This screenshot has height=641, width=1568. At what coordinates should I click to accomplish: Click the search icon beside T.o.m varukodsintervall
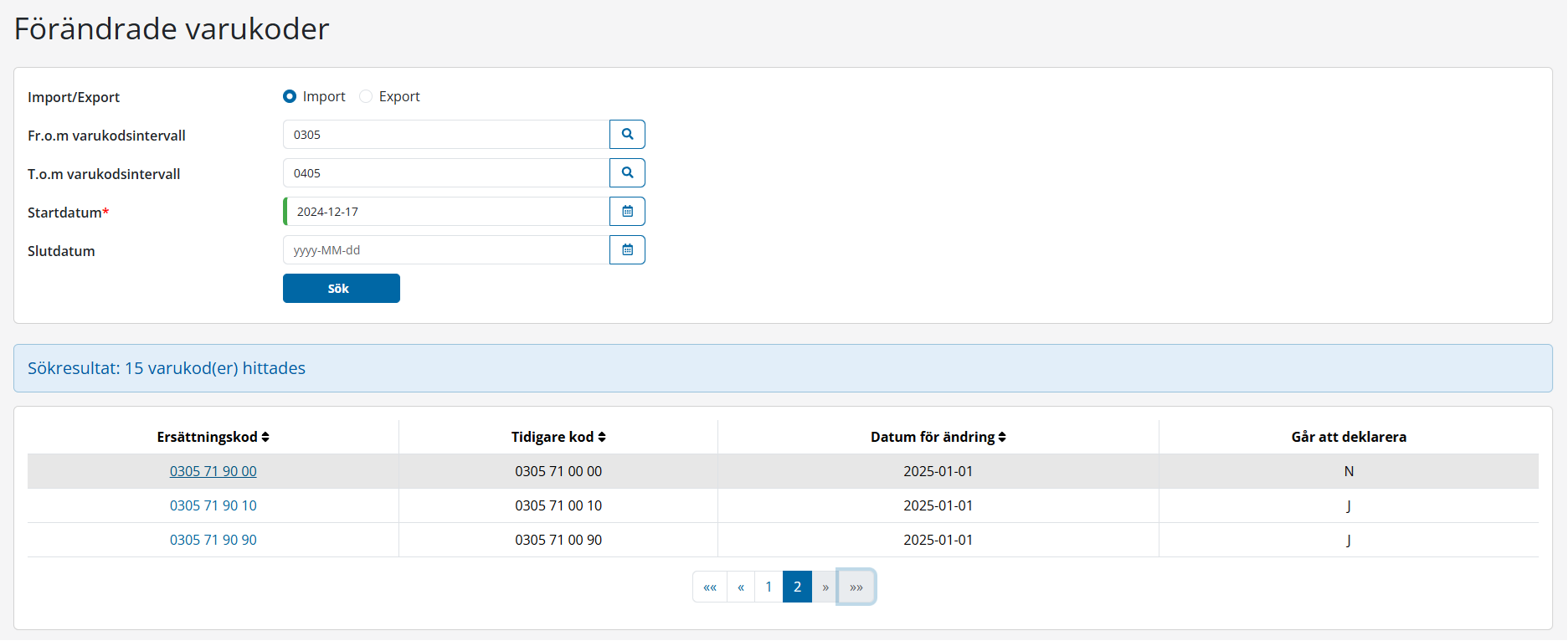[x=627, y=173]
